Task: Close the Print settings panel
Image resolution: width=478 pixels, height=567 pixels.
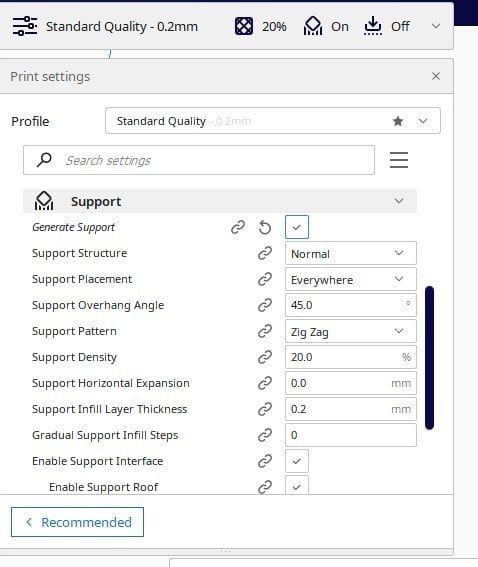Action: coord(436,76)
